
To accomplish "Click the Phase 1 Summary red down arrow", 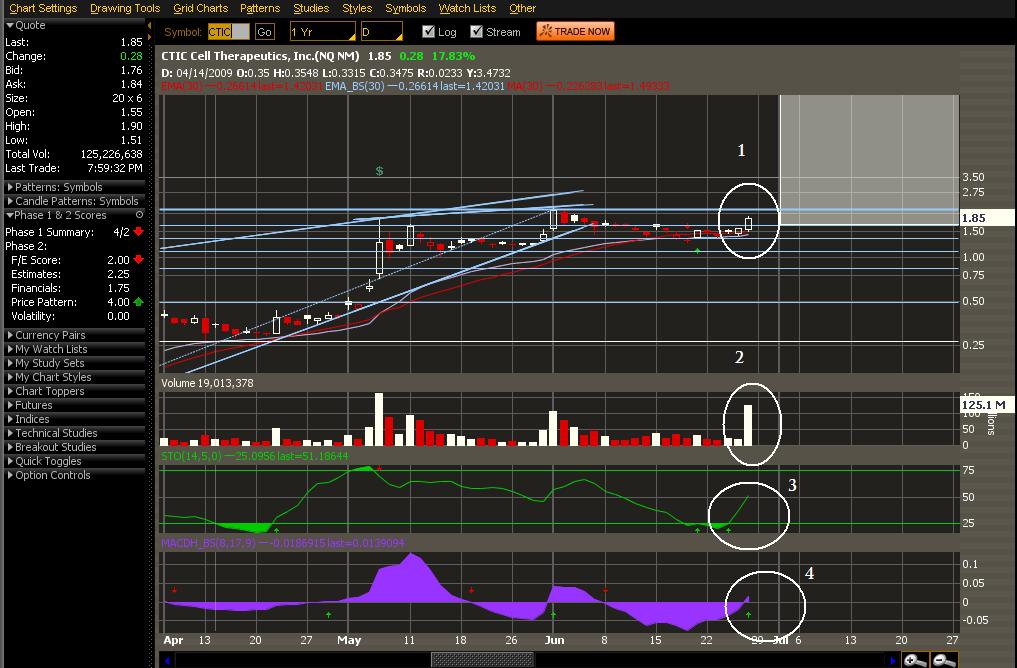I will 139,232.
